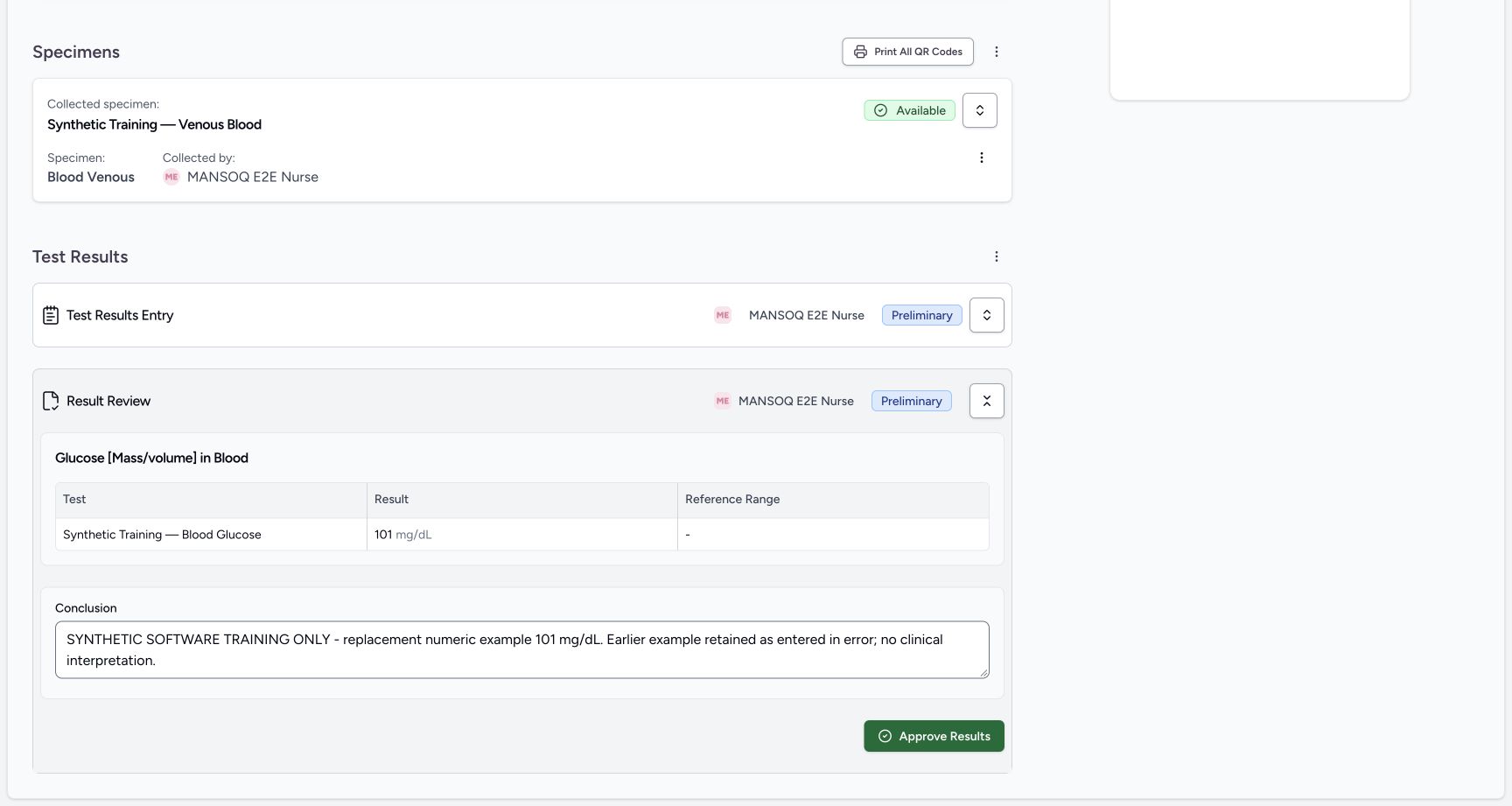Click the dash in the Reference Range cell
Screen dimensions: 1512x806
[x=688, y=535]
